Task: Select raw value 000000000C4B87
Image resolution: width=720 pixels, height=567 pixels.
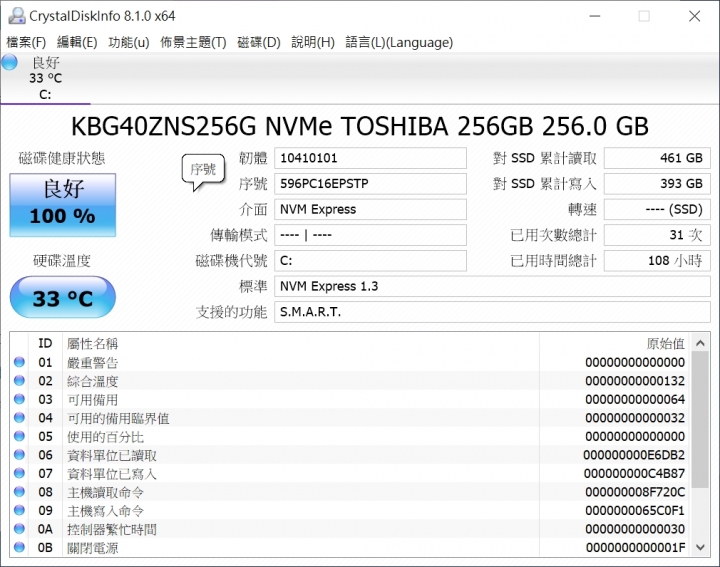Action: tap(635, 473)
